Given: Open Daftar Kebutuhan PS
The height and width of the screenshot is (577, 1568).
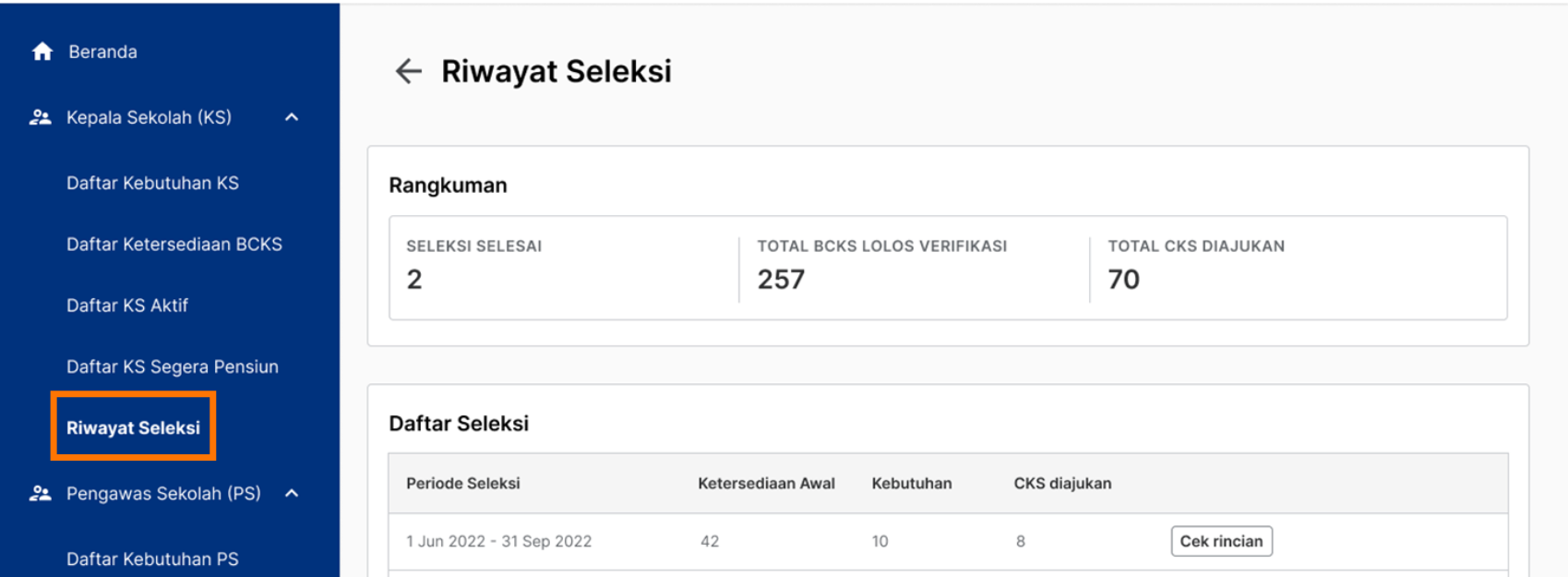Looking at the screenshot, I should point(152,559).
